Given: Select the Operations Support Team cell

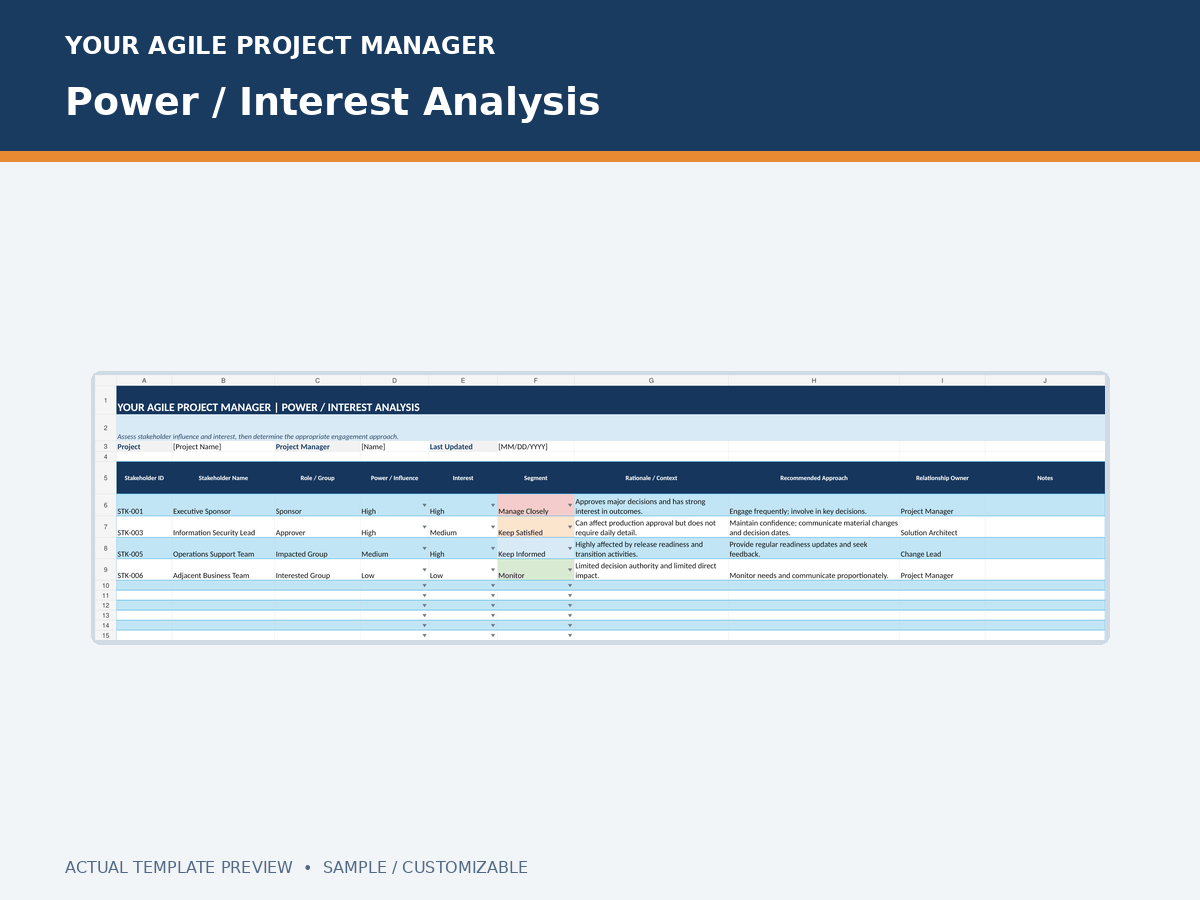Looking at the screenshot, I should point(223,548).
